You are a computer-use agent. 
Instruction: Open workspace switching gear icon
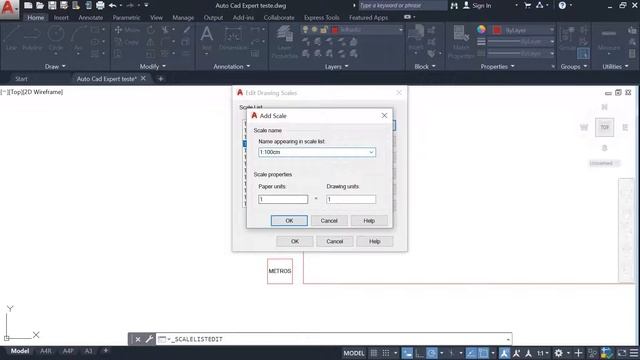click(558, 353)
